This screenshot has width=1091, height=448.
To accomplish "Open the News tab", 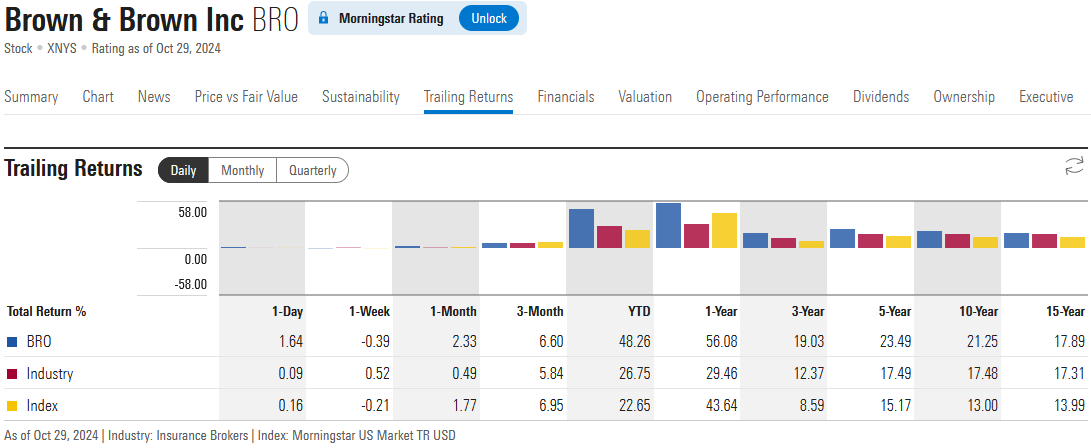I will [154, 97].
